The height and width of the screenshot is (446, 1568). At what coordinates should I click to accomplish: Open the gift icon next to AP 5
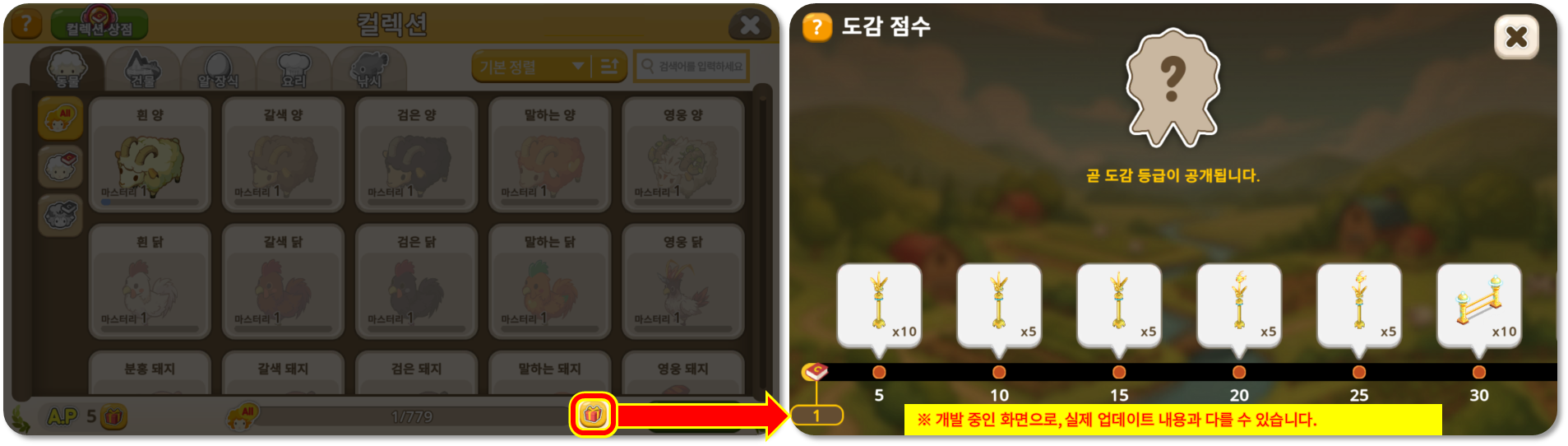[113, 416]
